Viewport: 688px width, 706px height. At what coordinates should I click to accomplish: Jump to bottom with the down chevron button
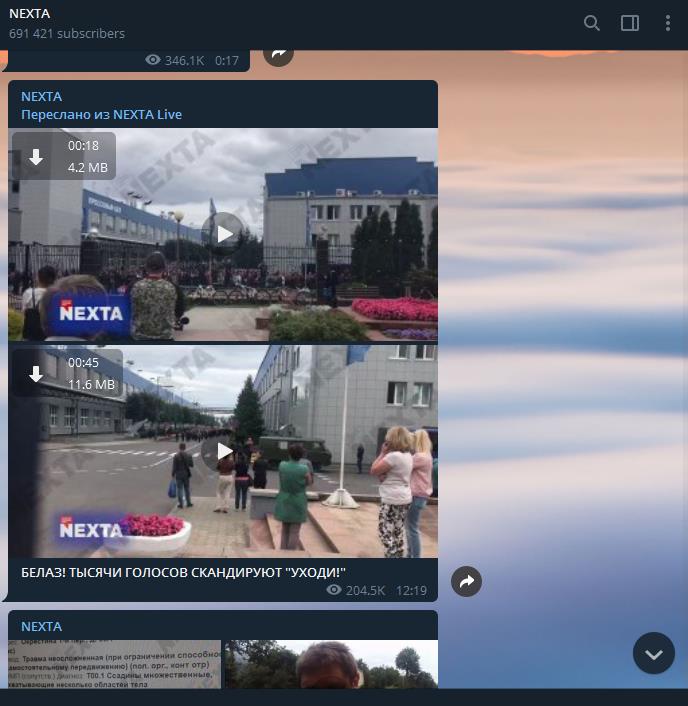pyautogui.click(x=653, y=653)
